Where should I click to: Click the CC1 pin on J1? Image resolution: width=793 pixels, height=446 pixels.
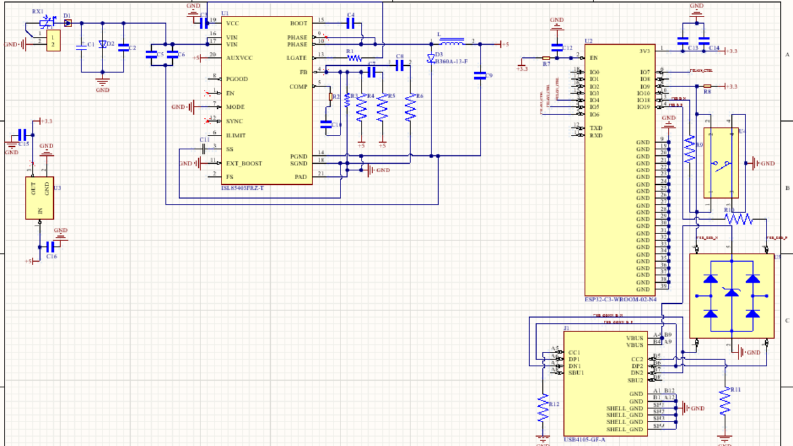point(575,352)
